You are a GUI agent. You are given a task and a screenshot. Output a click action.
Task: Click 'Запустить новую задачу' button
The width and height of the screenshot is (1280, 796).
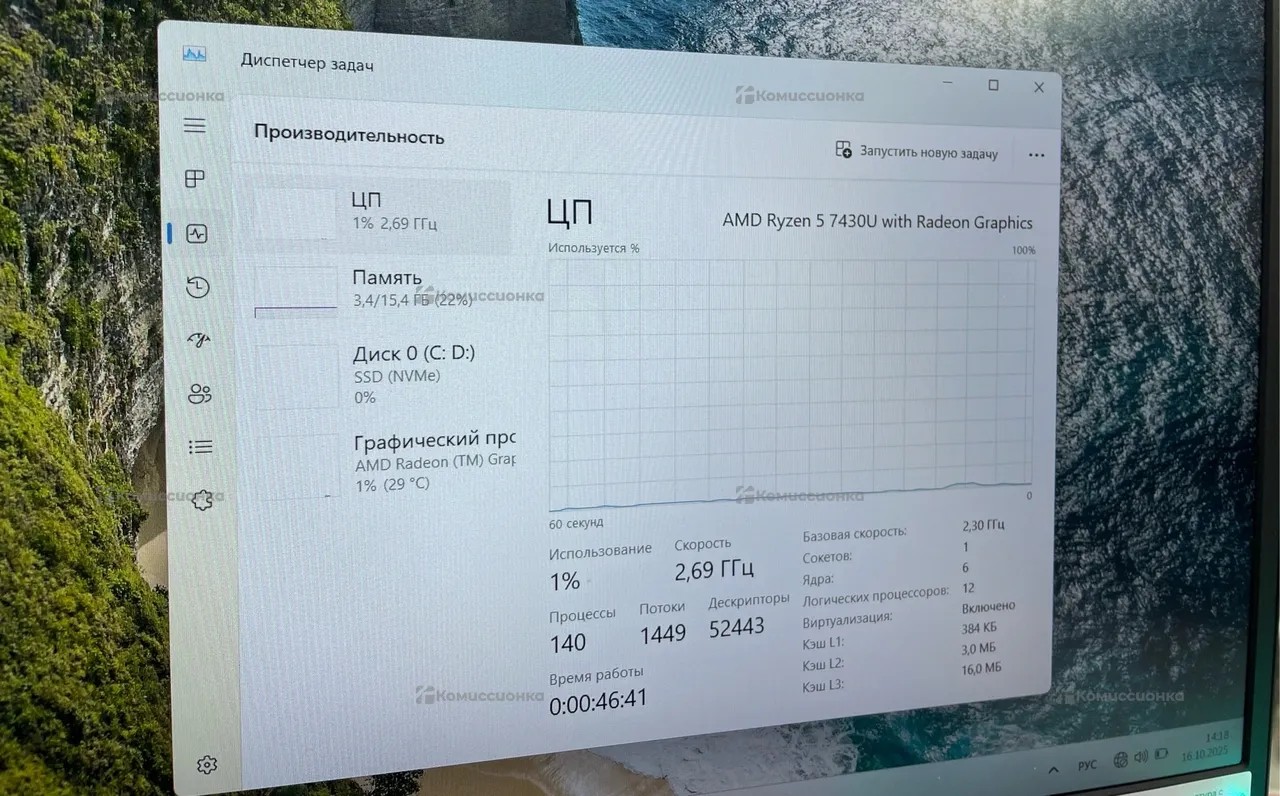917,152
